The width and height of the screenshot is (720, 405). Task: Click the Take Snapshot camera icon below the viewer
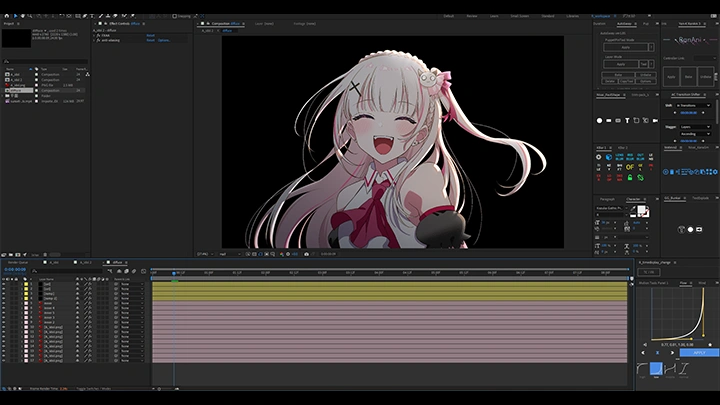(x=306, y=254)
